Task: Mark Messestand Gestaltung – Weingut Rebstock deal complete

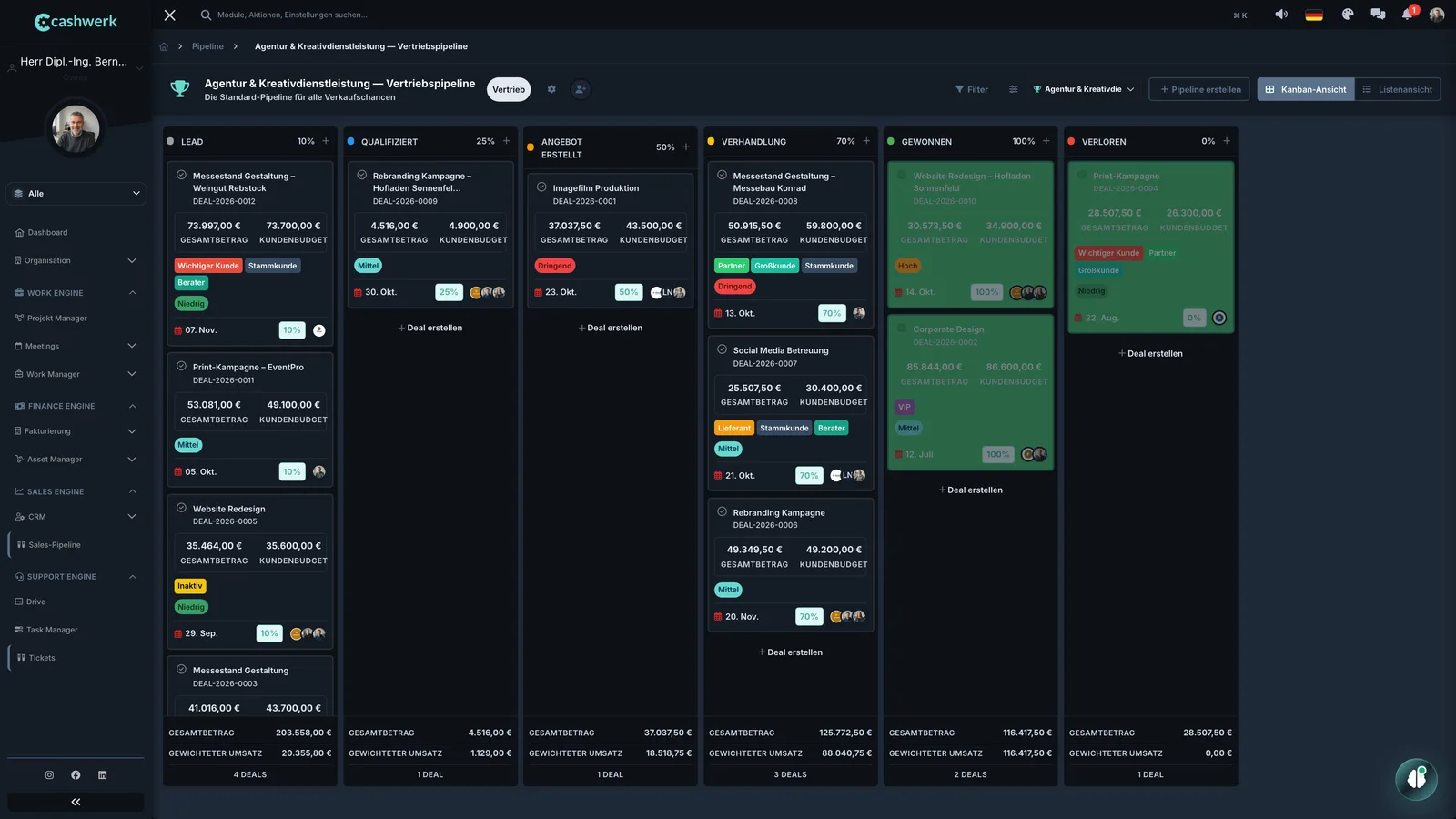Action: point(181,175)
